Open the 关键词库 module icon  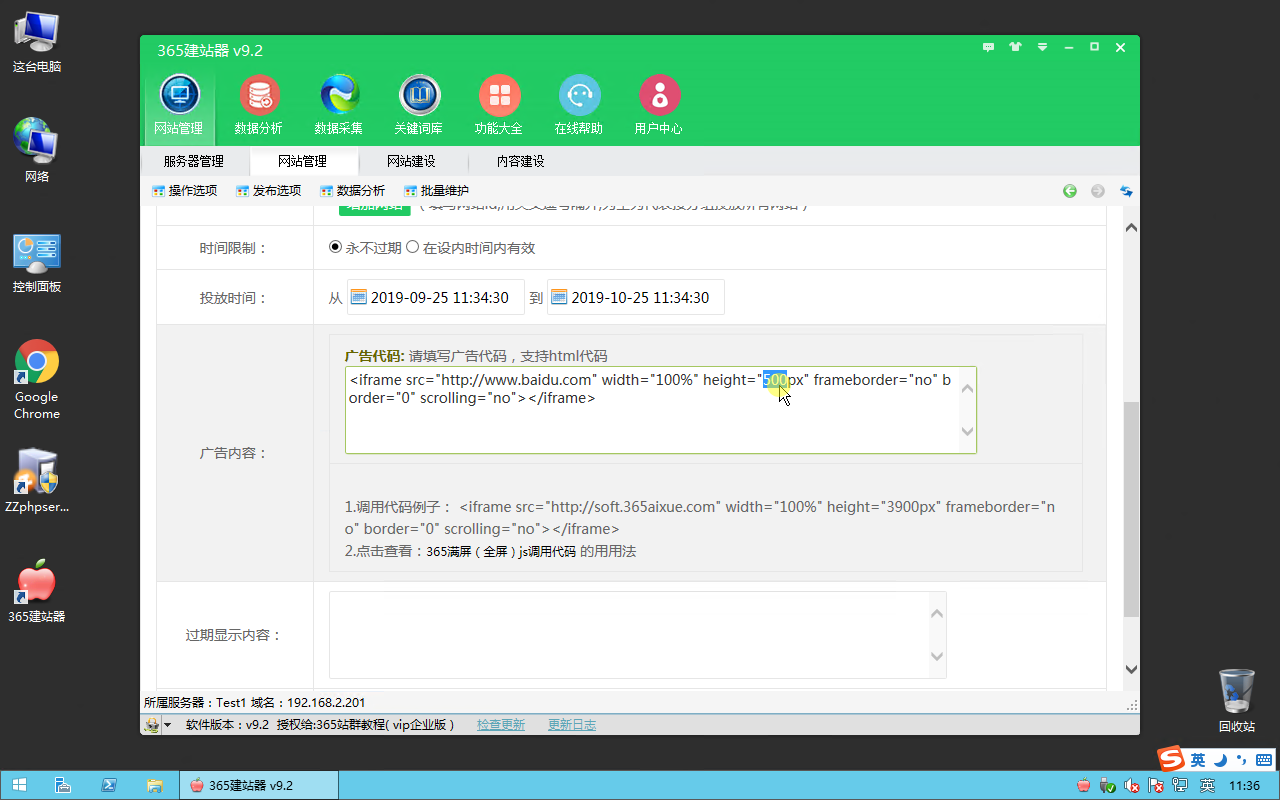pyautogui.click(x=419, y=104)
